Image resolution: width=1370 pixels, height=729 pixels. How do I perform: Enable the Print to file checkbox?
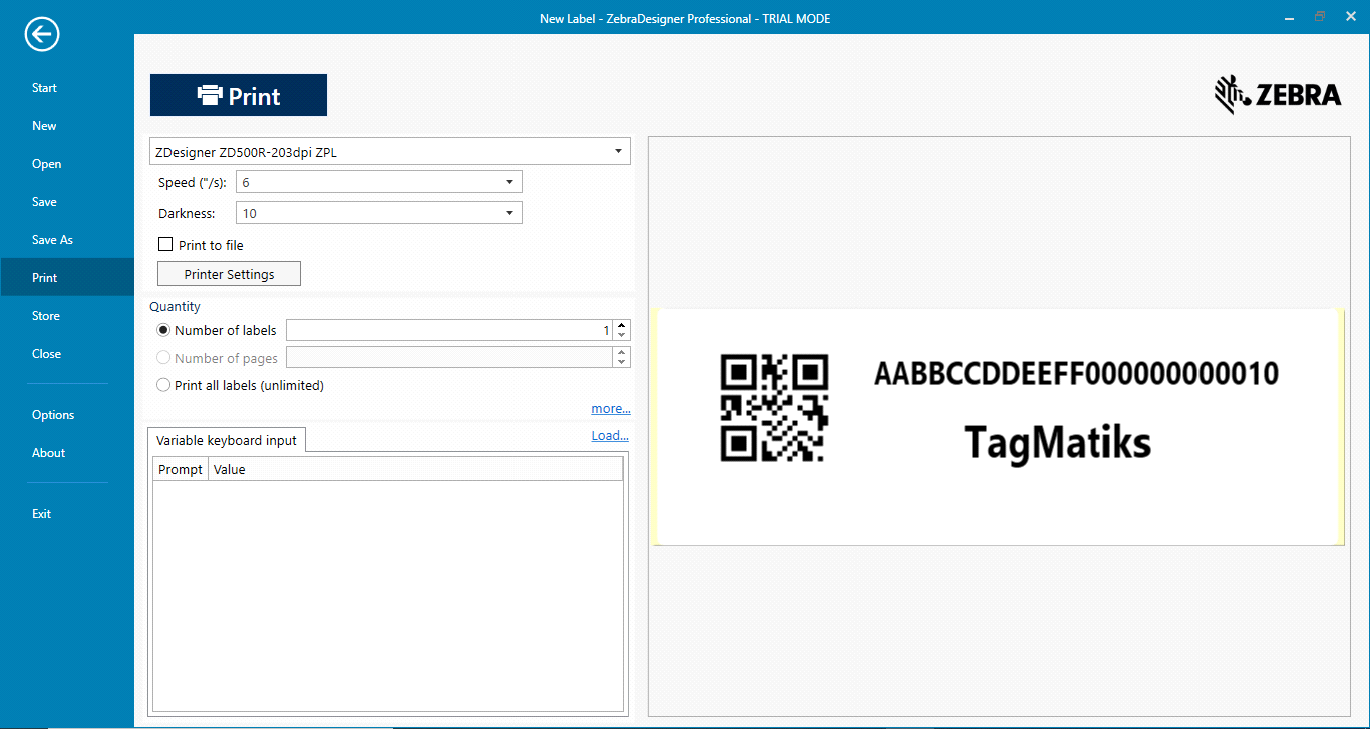coord(166,245)
